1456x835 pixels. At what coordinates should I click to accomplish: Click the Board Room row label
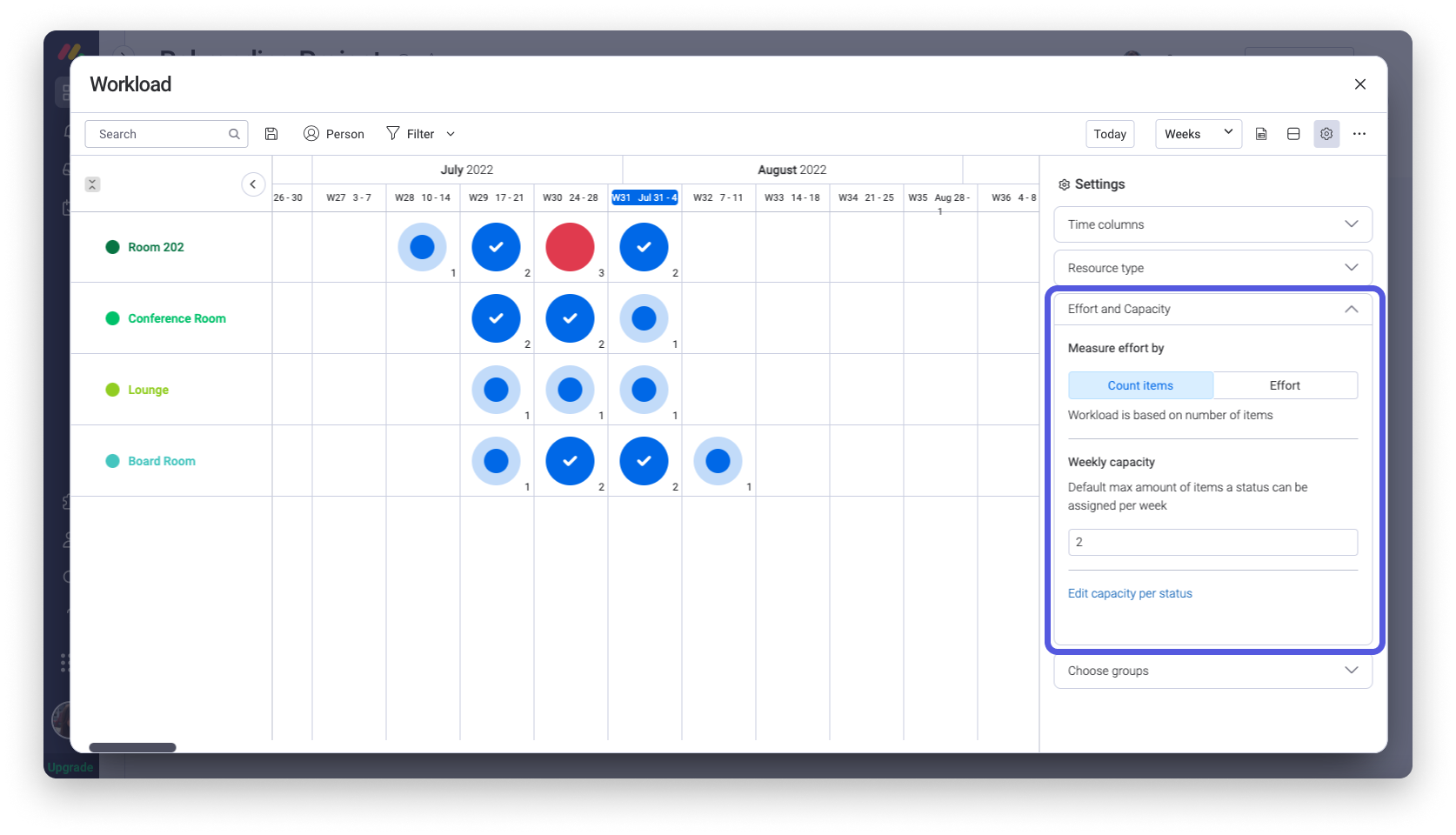click(162, 461)
